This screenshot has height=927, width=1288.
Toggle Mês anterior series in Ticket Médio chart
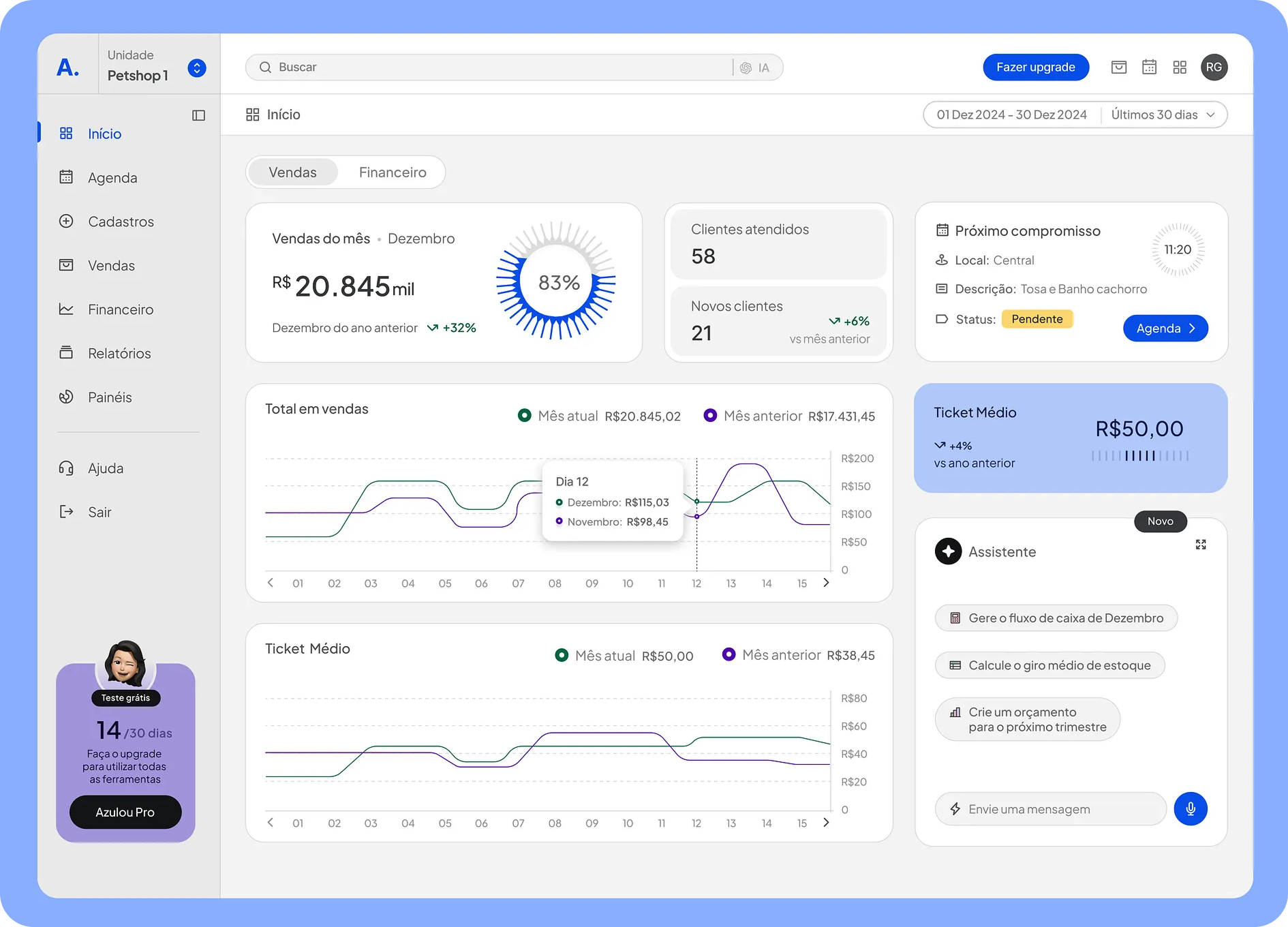[x=729, y=654]
